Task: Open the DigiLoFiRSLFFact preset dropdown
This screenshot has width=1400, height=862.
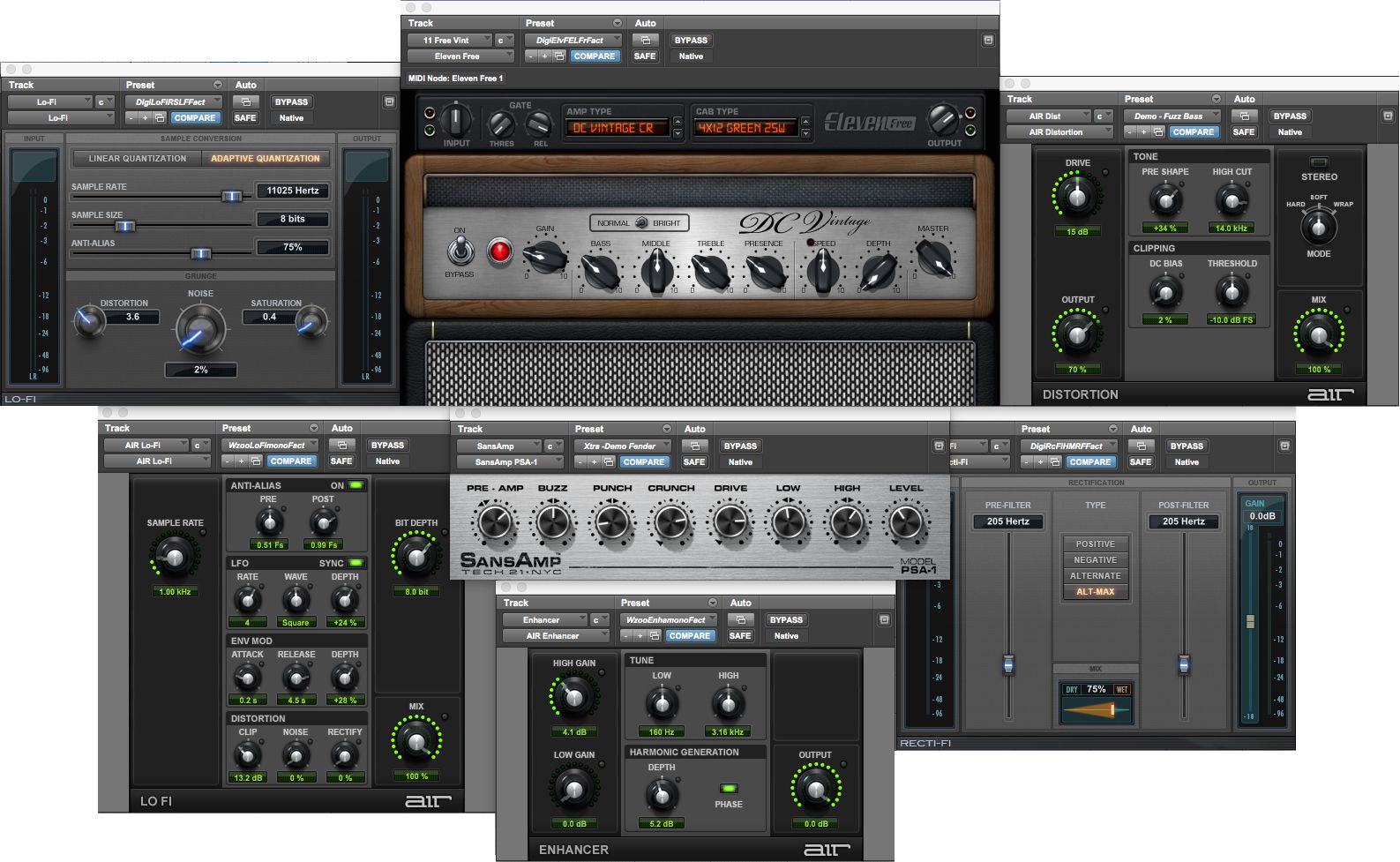Action: [x=173, y=102]
